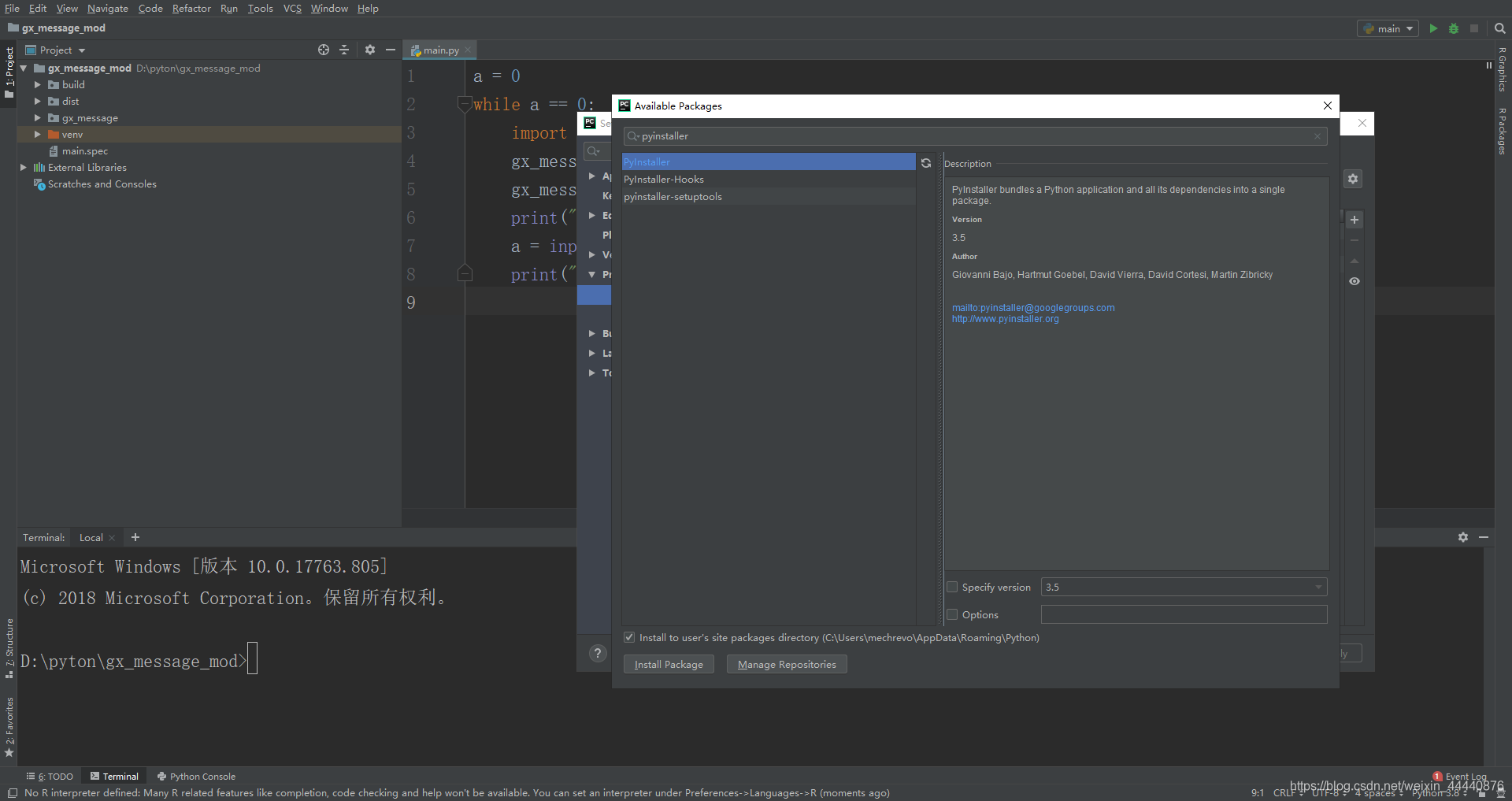The height and width of the screenshot is (801, 1512).
Task: Toggle early releases eye icon in Settings
Action: click(1354, 281)
